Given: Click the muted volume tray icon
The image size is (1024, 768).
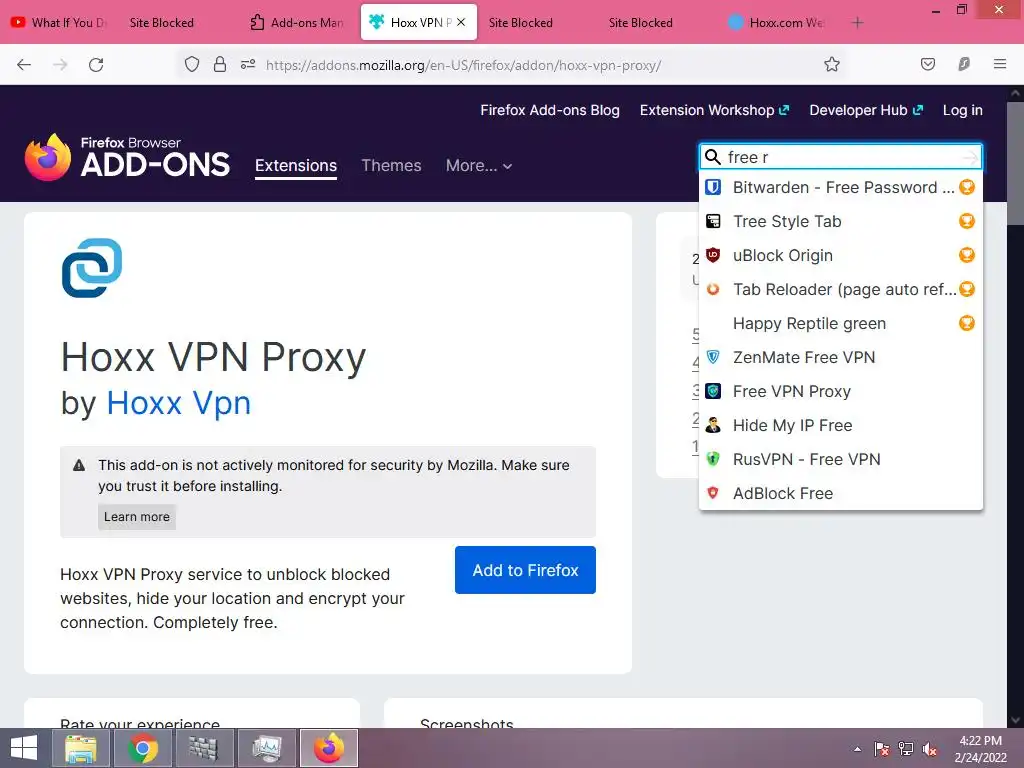Looking at the screenshot, I should tap(930, 749).
